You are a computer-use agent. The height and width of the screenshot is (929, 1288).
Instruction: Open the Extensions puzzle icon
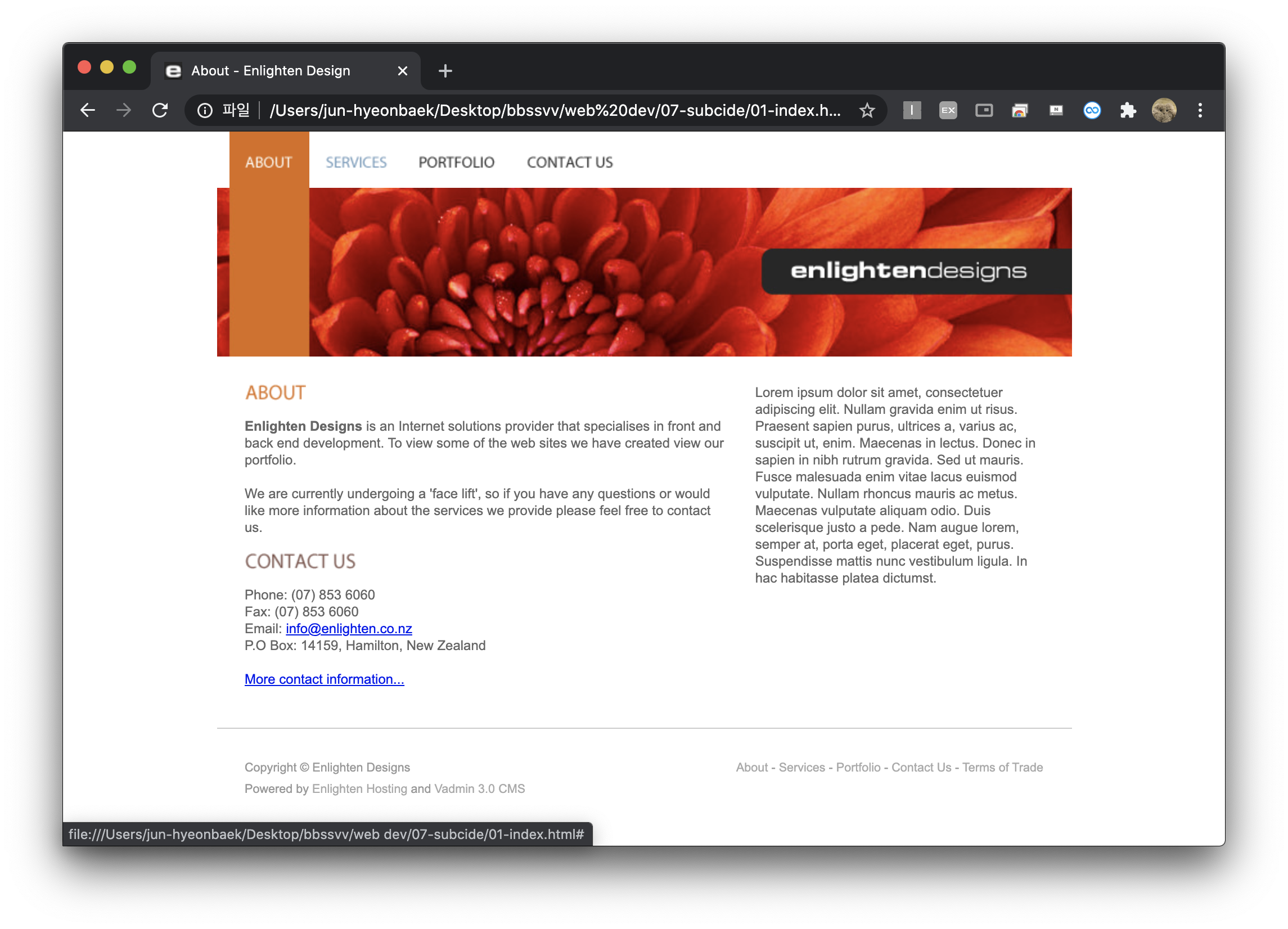pos(1128,110)
